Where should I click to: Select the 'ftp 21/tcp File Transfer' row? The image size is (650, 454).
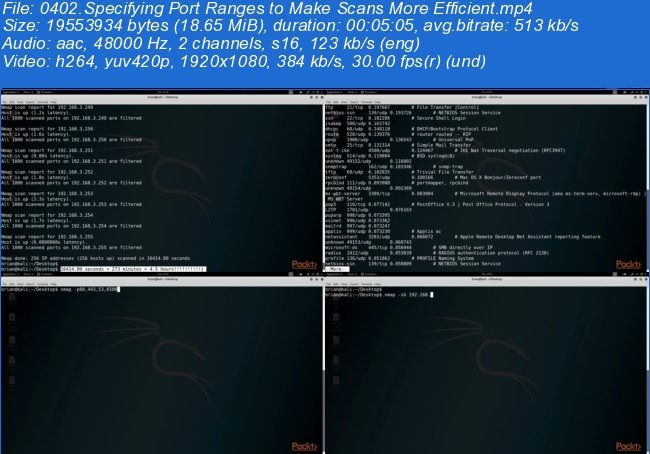[x=402, y=107]
